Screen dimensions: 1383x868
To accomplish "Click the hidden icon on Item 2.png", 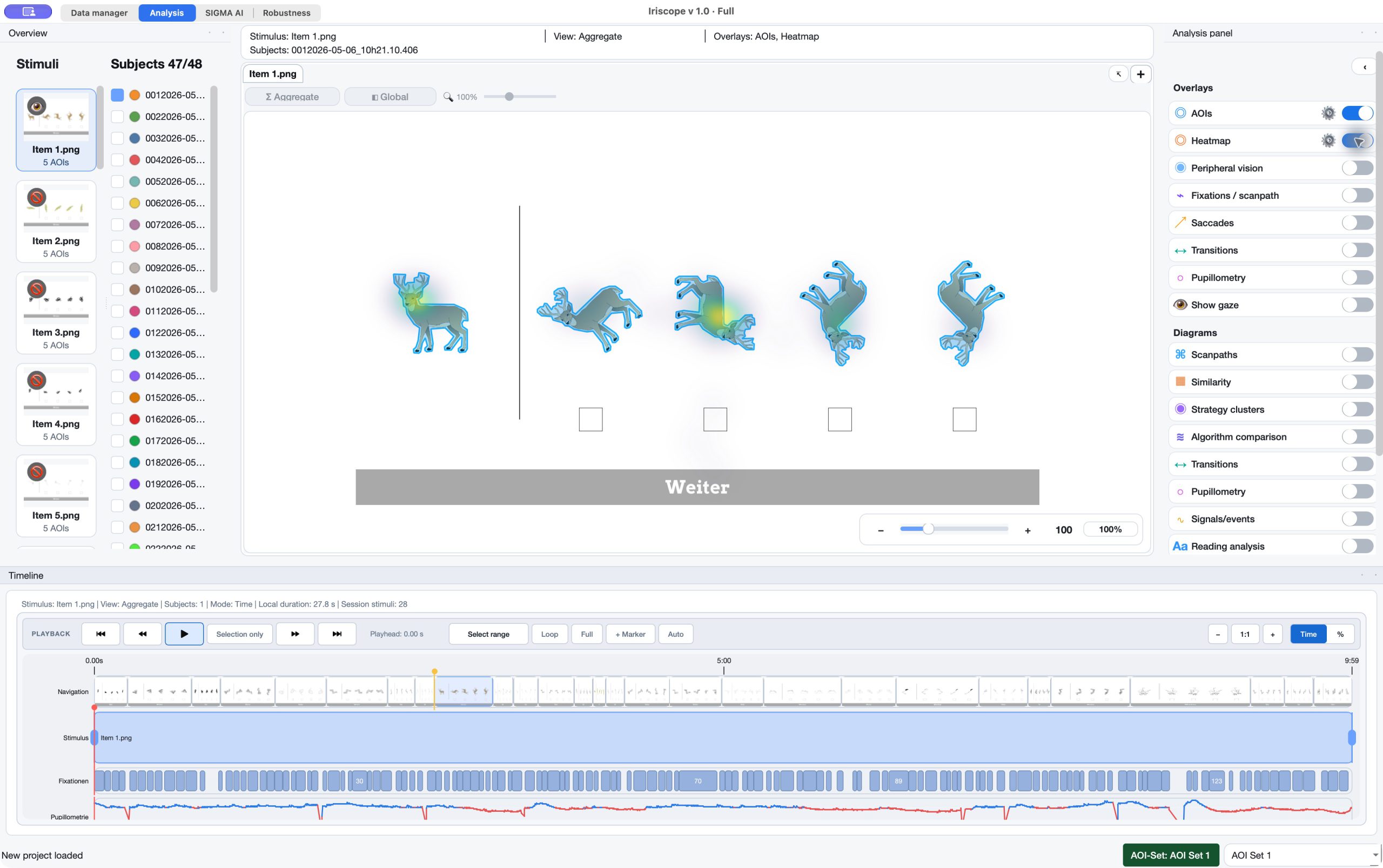I will 37,198.
